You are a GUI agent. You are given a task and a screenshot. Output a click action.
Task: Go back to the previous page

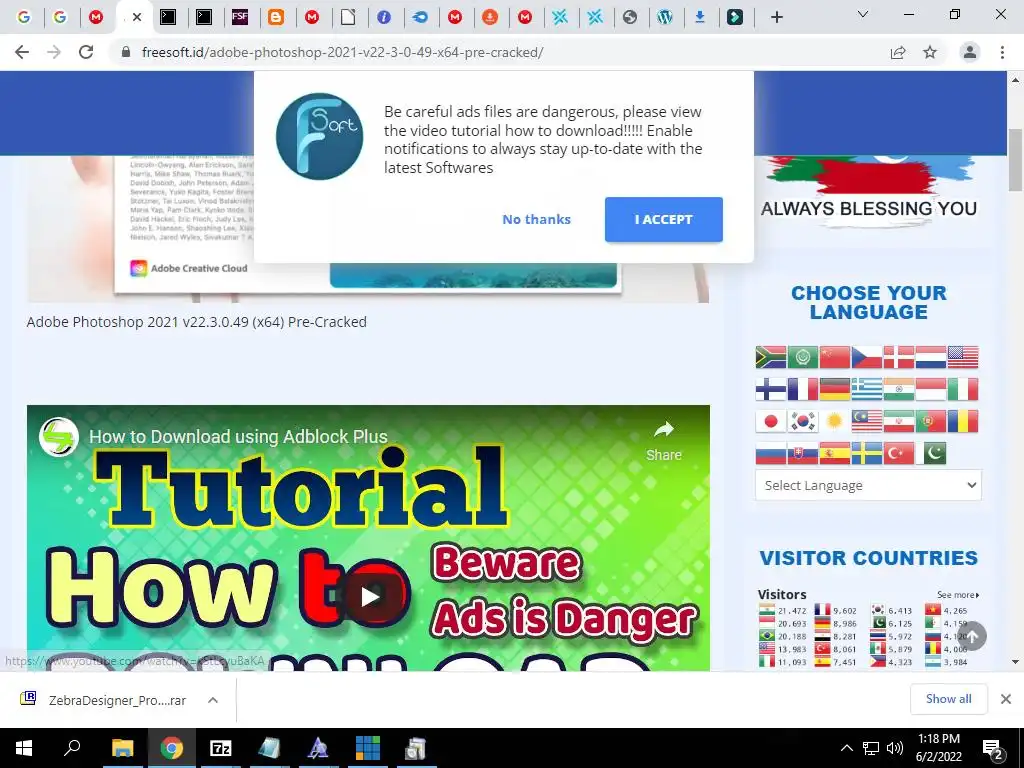(x=22, y=52)
